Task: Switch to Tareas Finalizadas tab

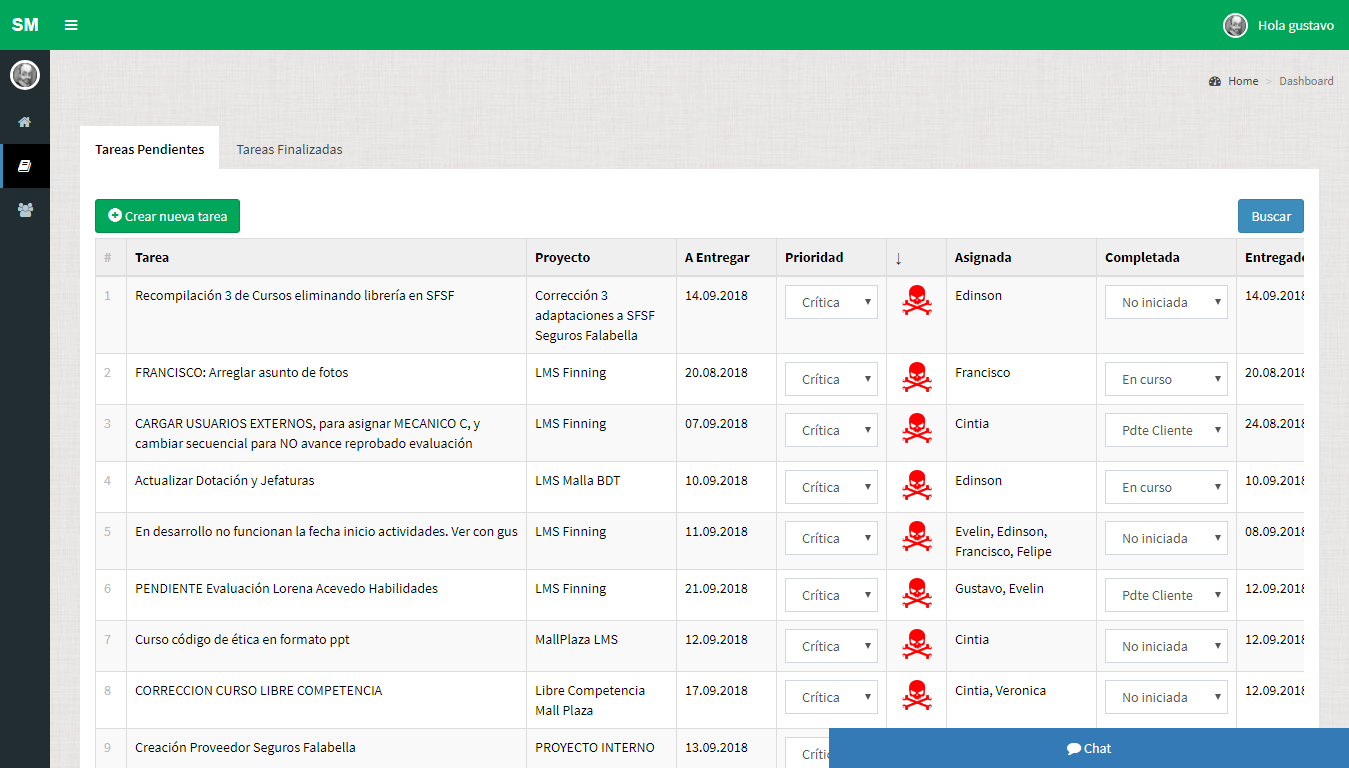Action: [289, 149]
